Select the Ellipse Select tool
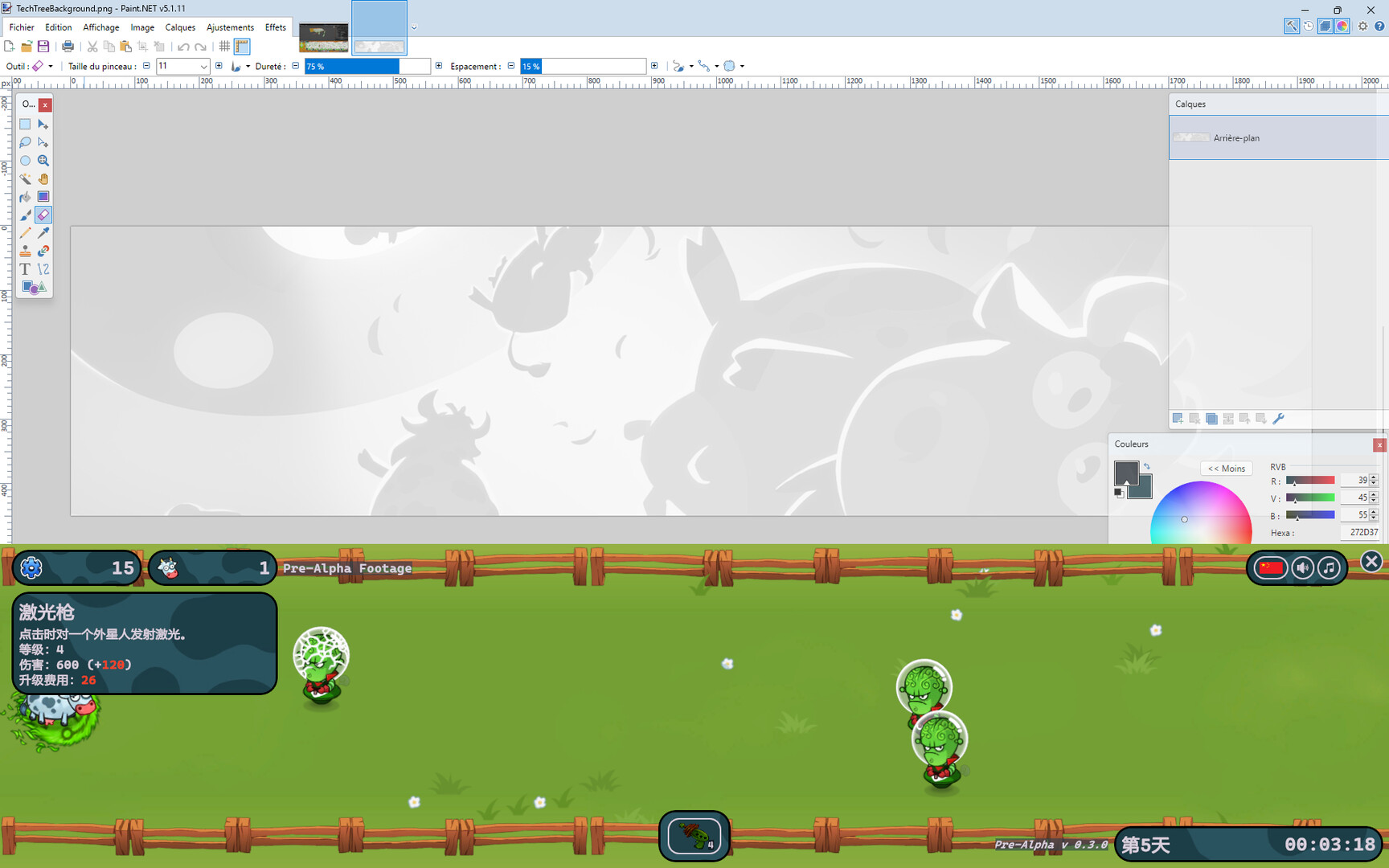This screenshot has width=1389, height=868. coord(25,161)
